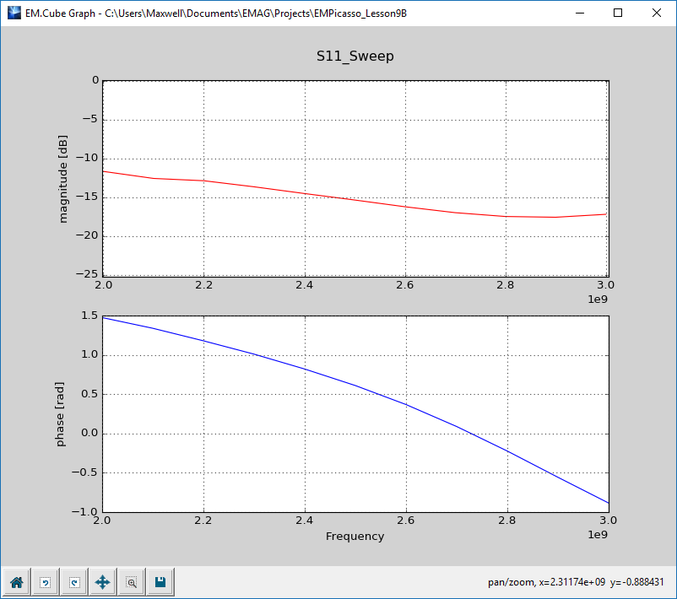Screen dimensions: 677x599
Task: Maximize the EM.Cube Graph window
Action: coord(618,13)
